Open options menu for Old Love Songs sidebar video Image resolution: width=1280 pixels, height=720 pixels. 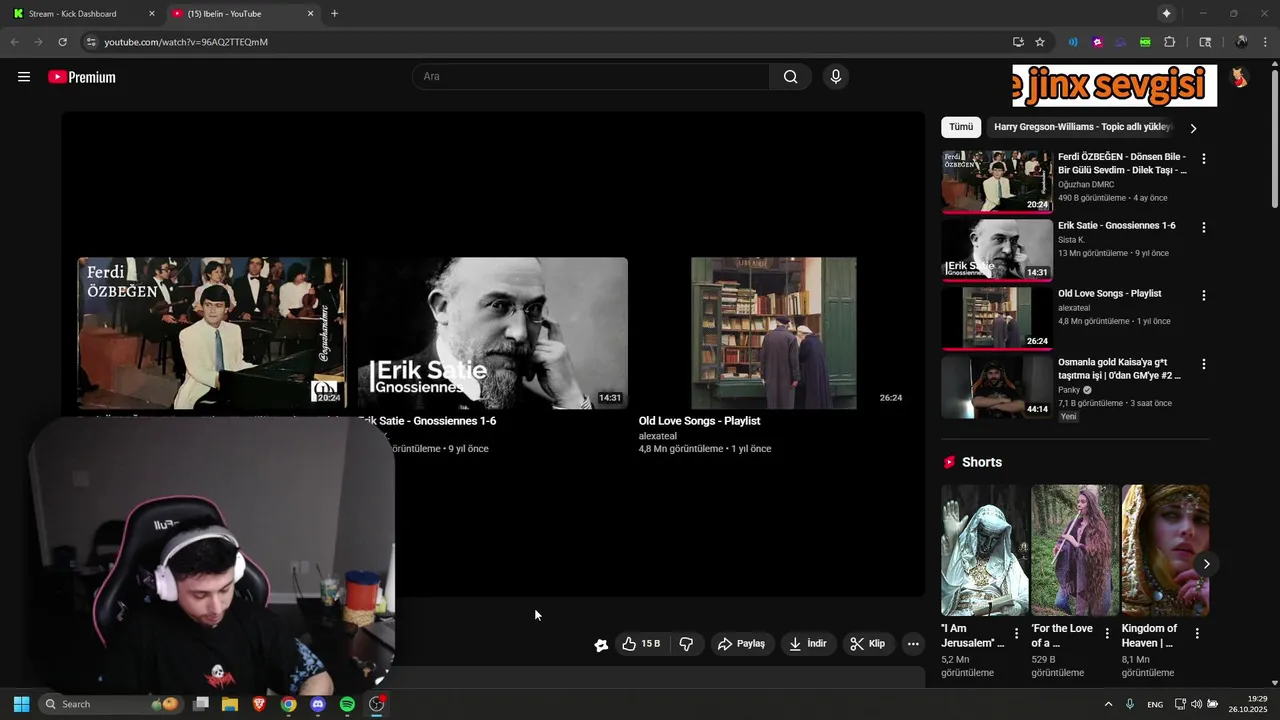coord(1203,295)
